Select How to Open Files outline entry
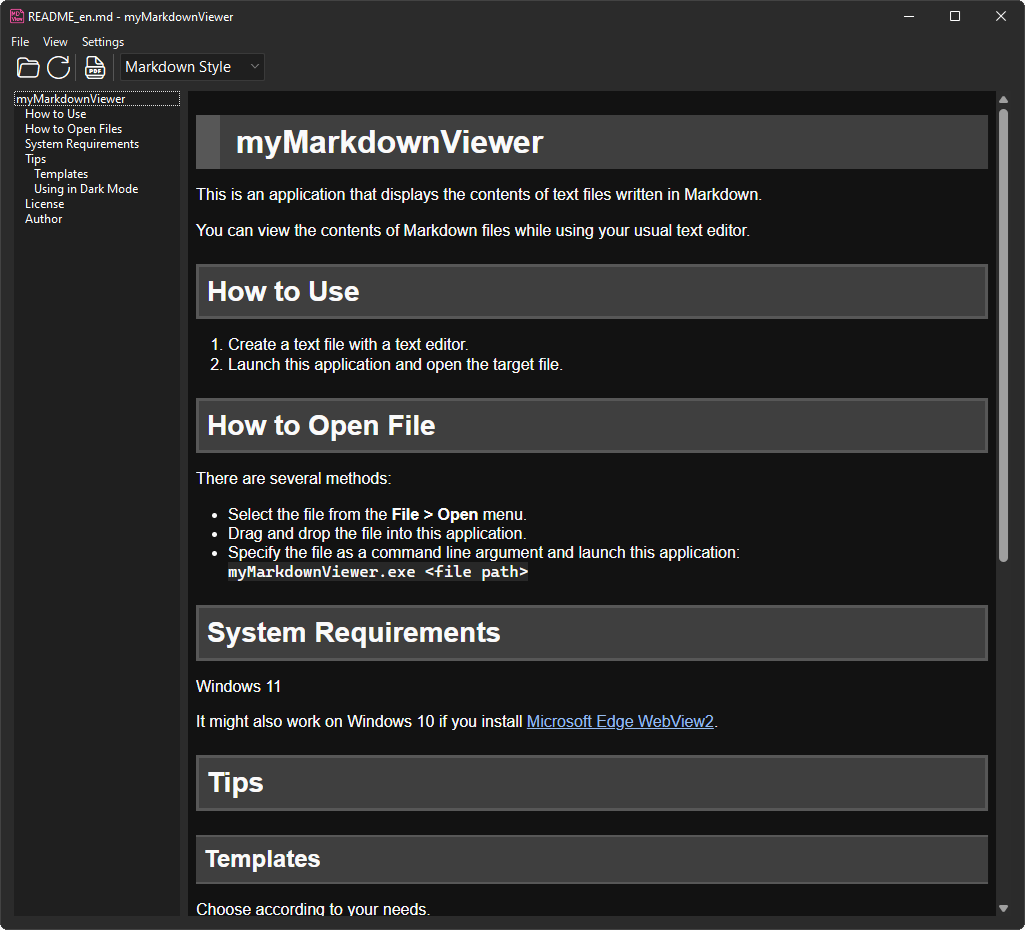Screen dimensions: 1025x930 coord(73,129)
